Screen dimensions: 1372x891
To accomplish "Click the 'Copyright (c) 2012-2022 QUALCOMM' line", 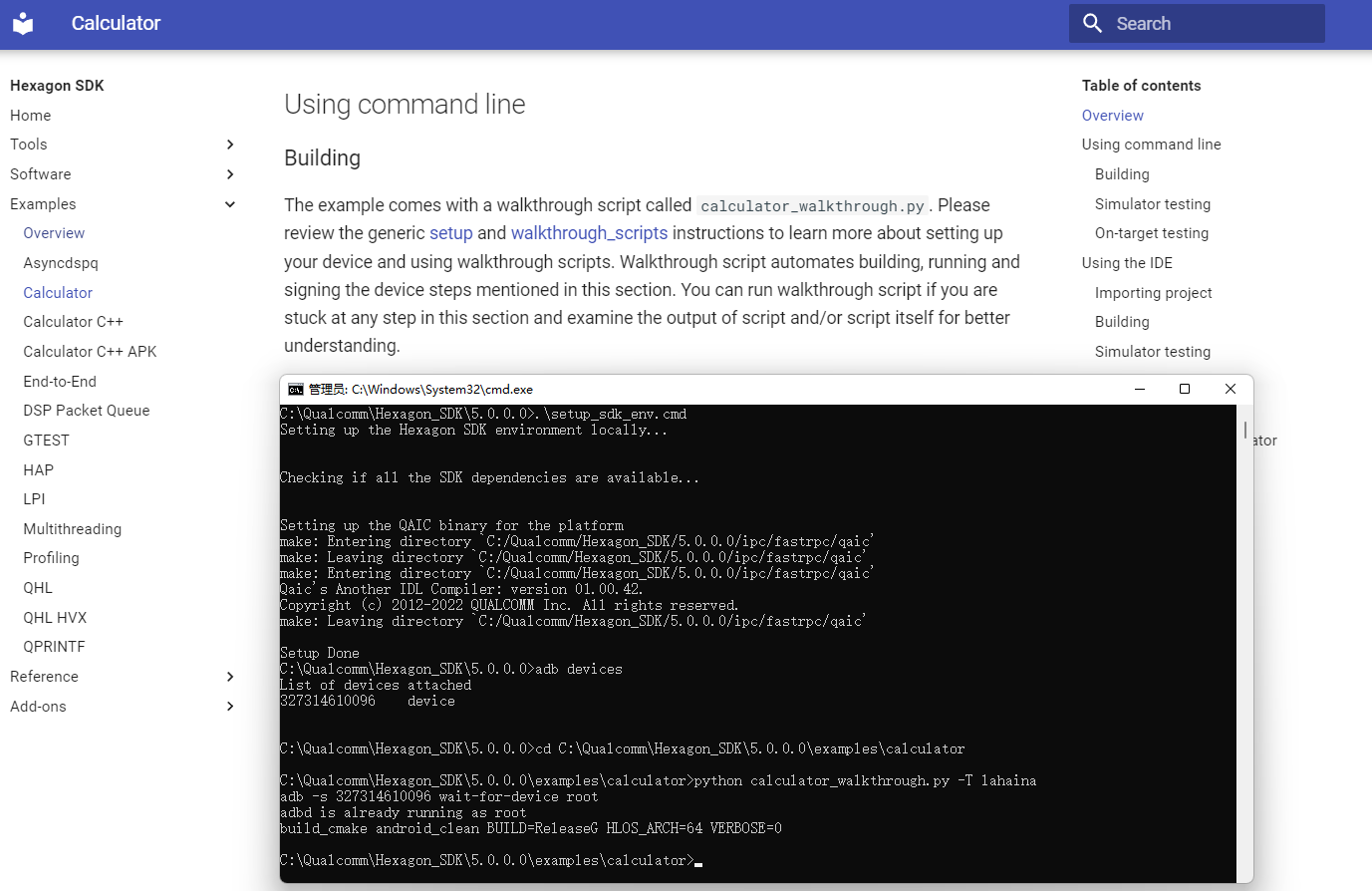I will (x=509, y=606).
